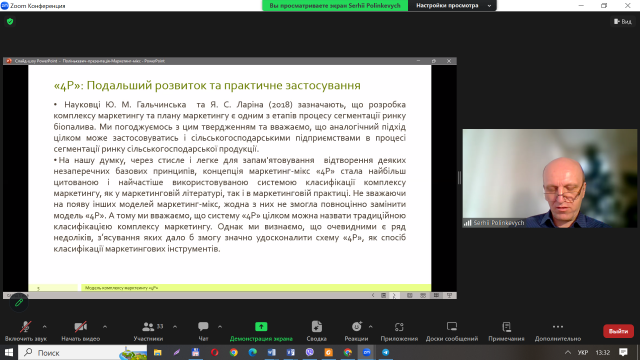640x360 pixels.
Task: Open video options arrow beside Начать видео
Action: coord(105,327)
